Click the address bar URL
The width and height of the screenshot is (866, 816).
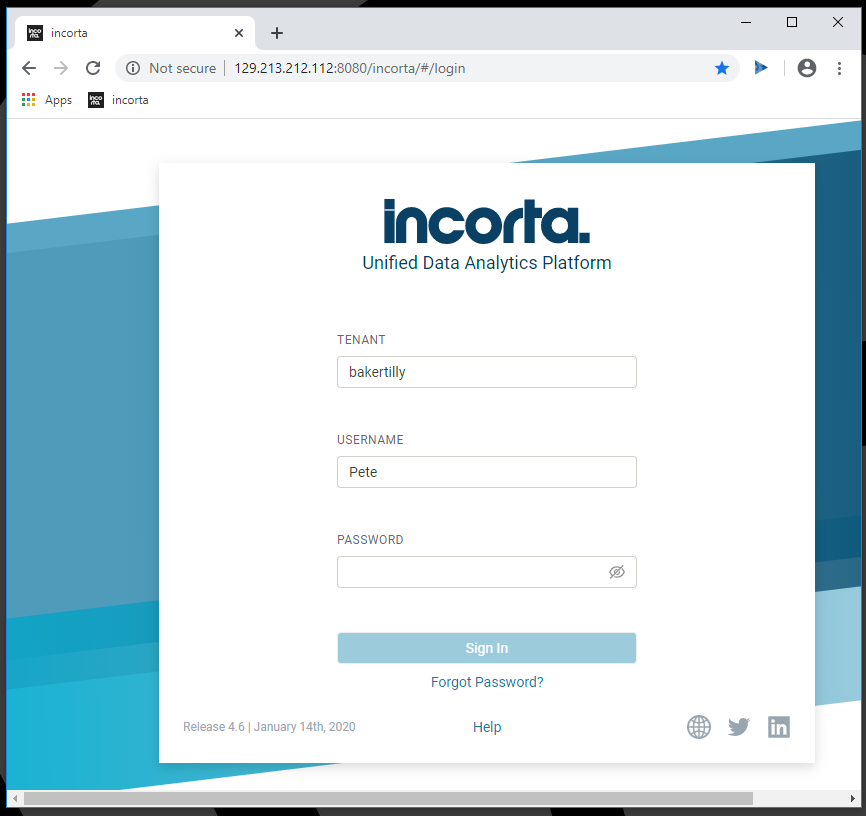(350, 68)
